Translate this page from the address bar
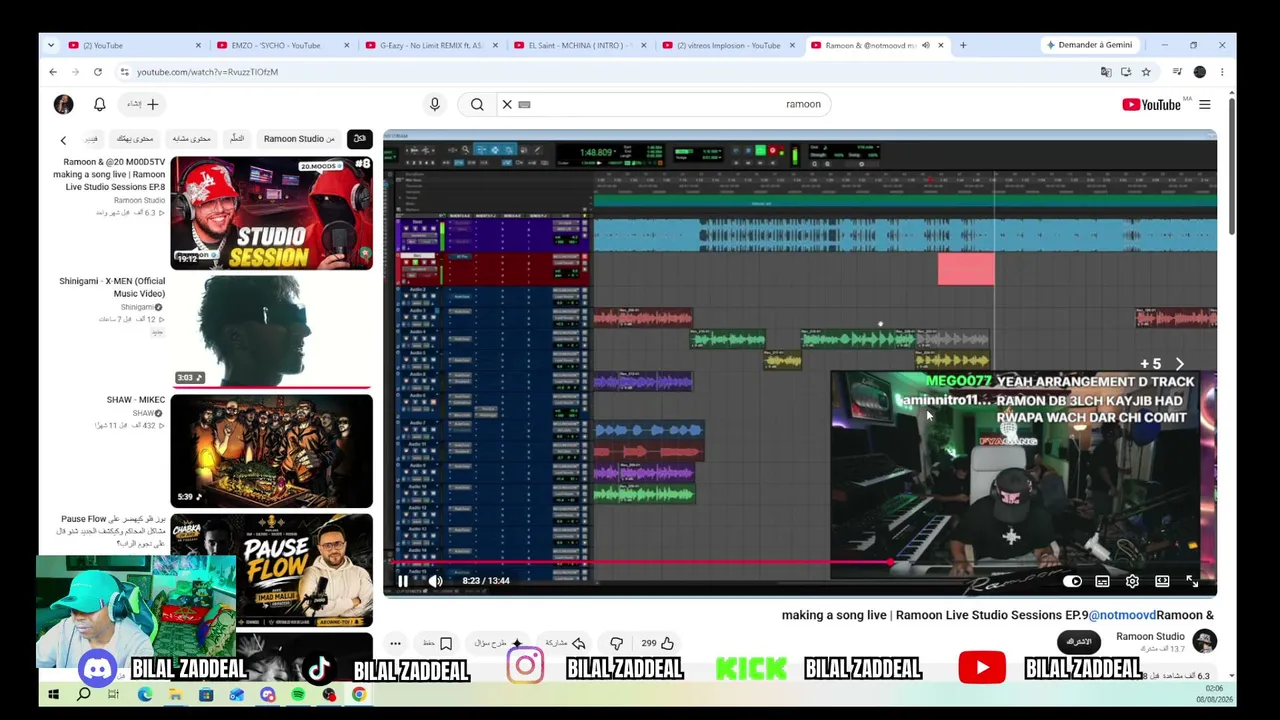Viewport: 1280px width, 720px height. (1106, 72)
